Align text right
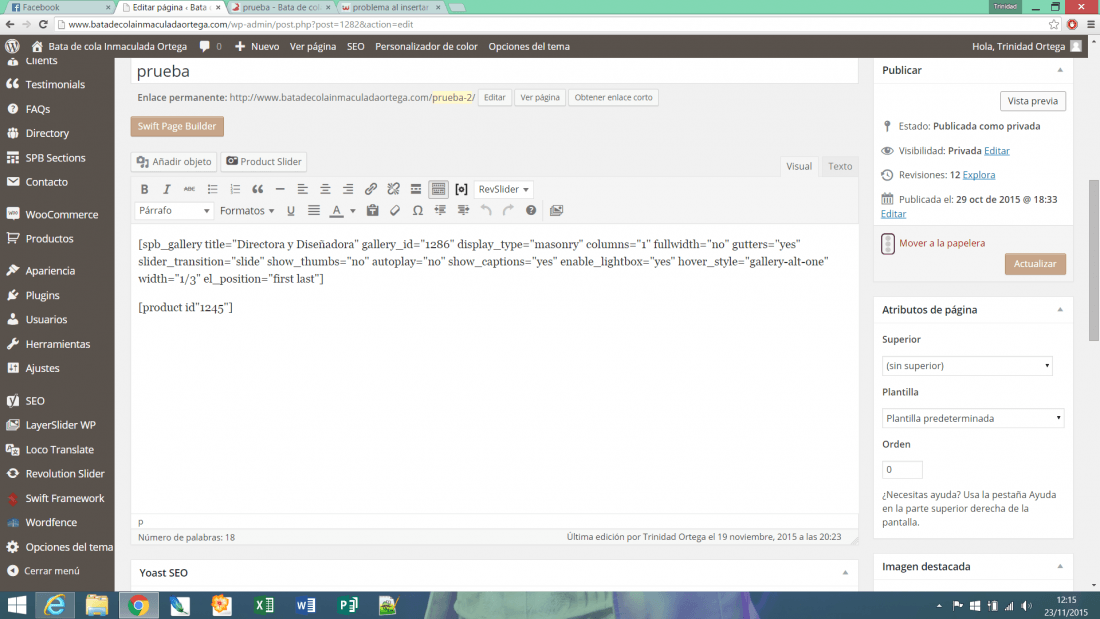This screenshot has height=619, width=1100. 348,189
